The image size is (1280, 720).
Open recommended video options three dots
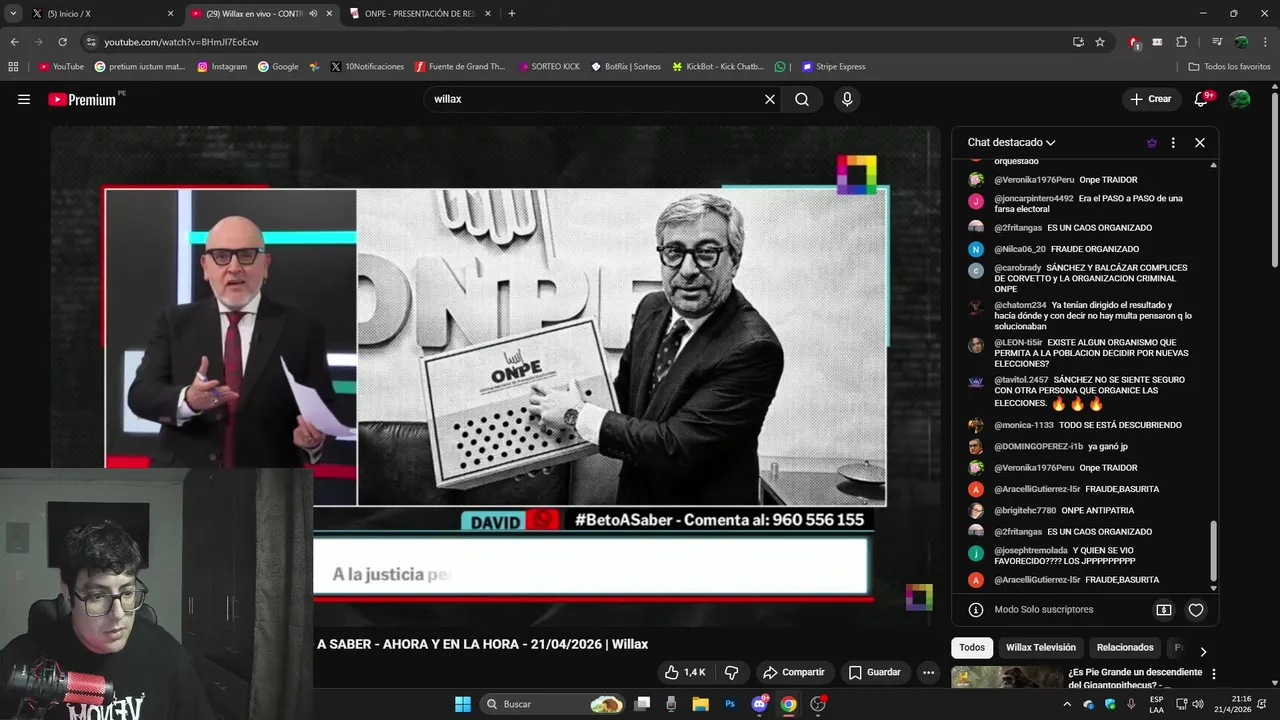tap(1214, 675)
